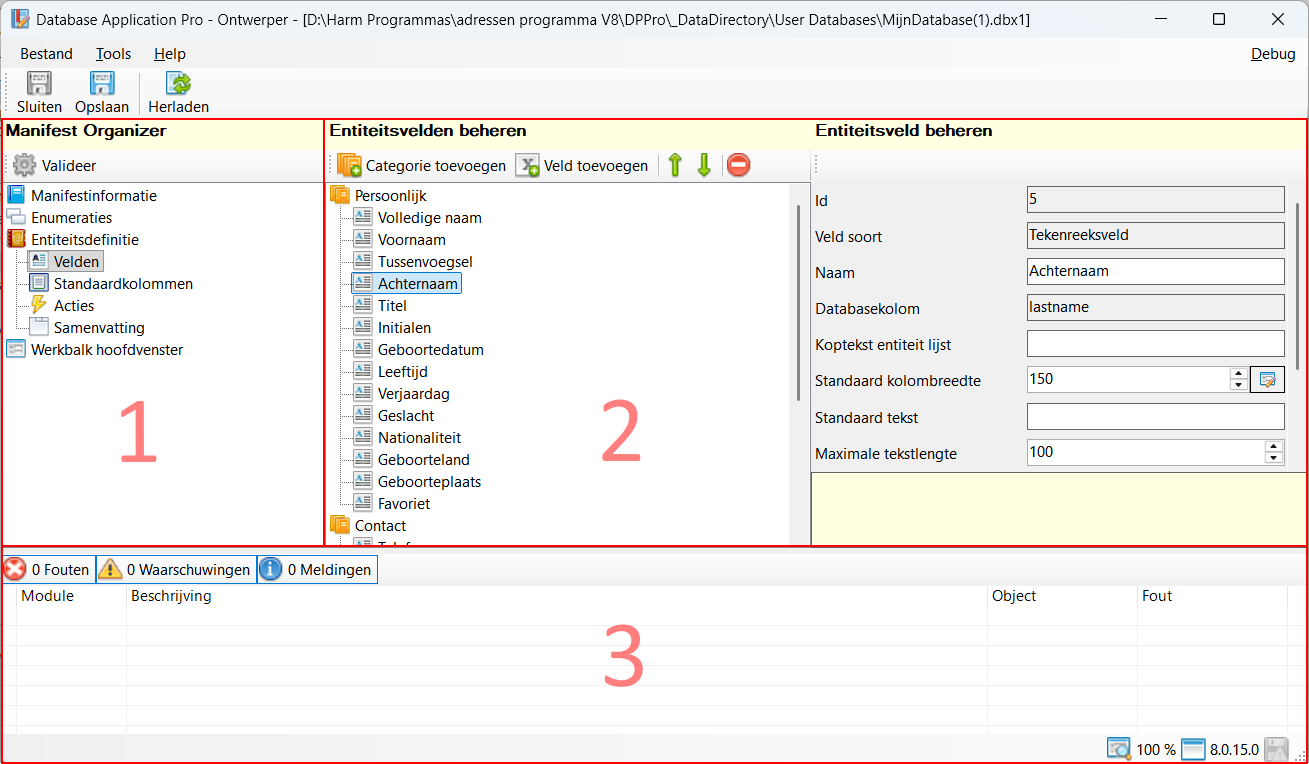The image size is (1309, 764).
Task: Open the Bestand menu
Action: pyautogui.click(x=46, y=54)
